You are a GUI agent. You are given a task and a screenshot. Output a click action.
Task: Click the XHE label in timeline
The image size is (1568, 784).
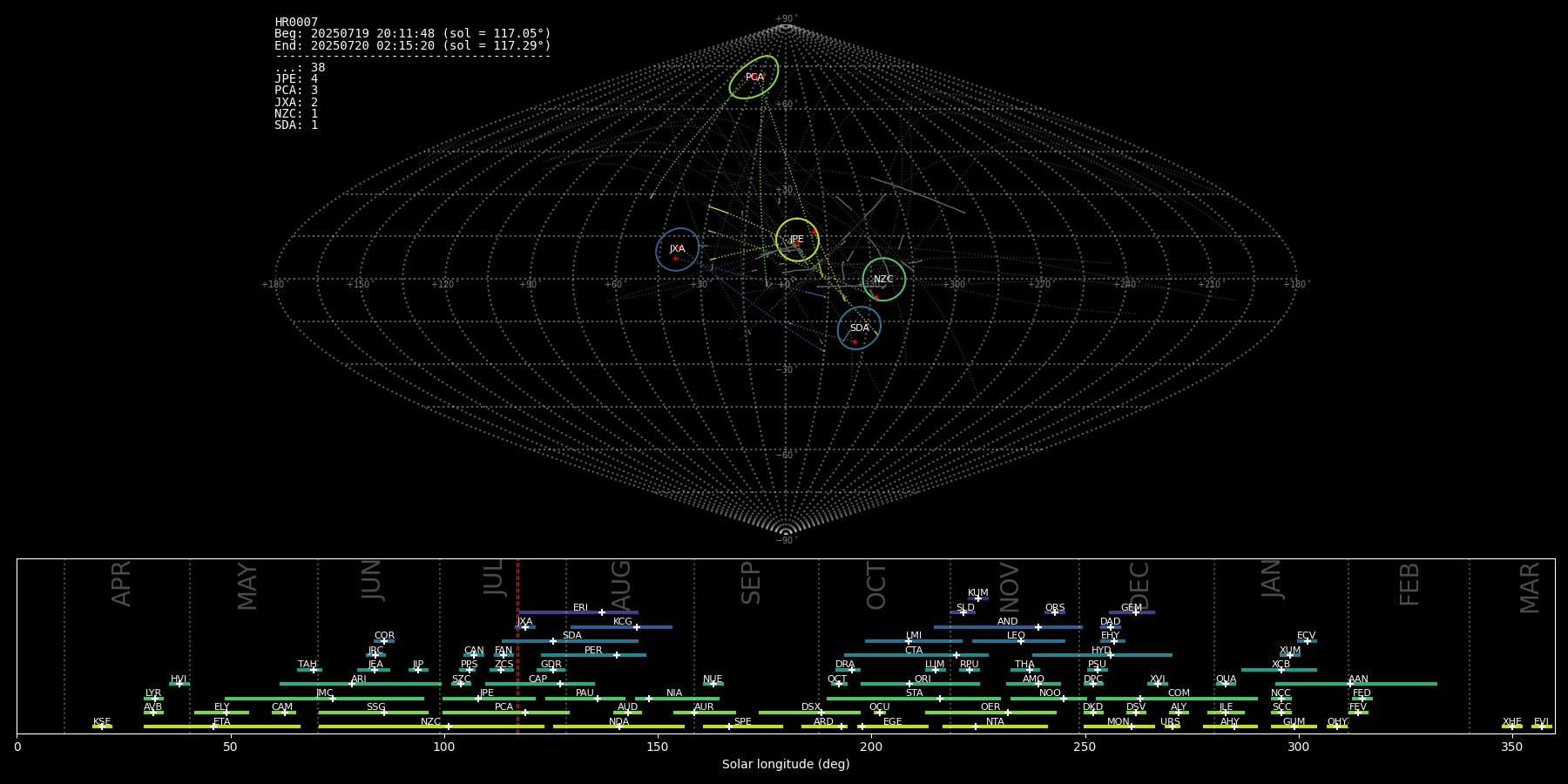coord(1512,722)
